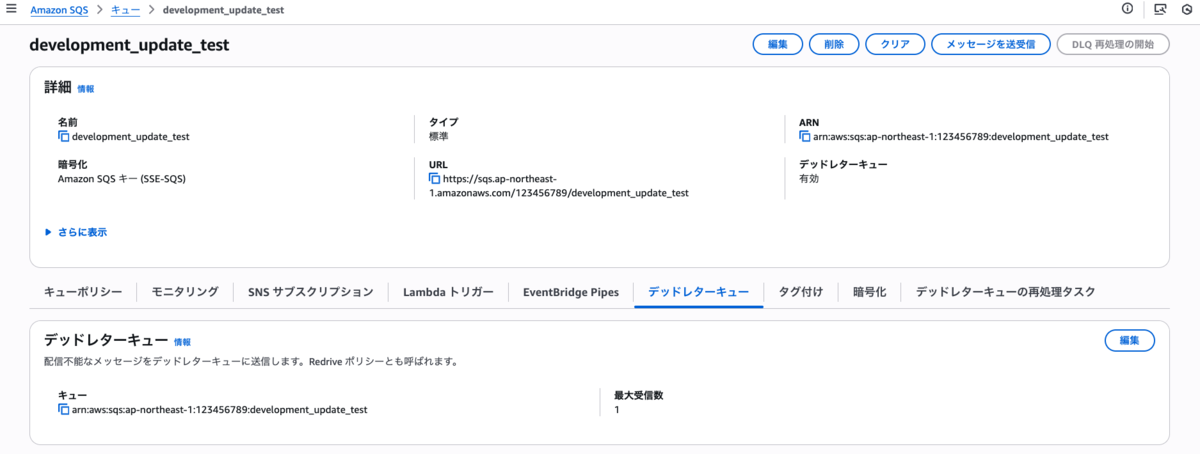Open the hamburger navigation menu
Image resolution: width=1200 pixels, height=454 pixels.
click(x=11, y=9)
